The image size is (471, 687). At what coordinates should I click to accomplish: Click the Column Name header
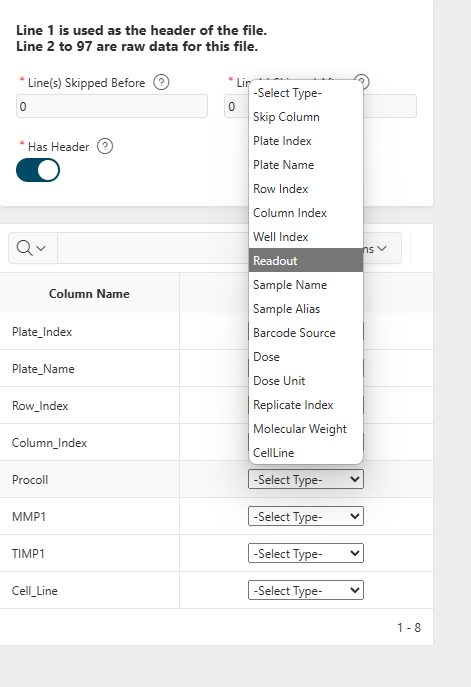pyautogui.click(x=89, y=294)
